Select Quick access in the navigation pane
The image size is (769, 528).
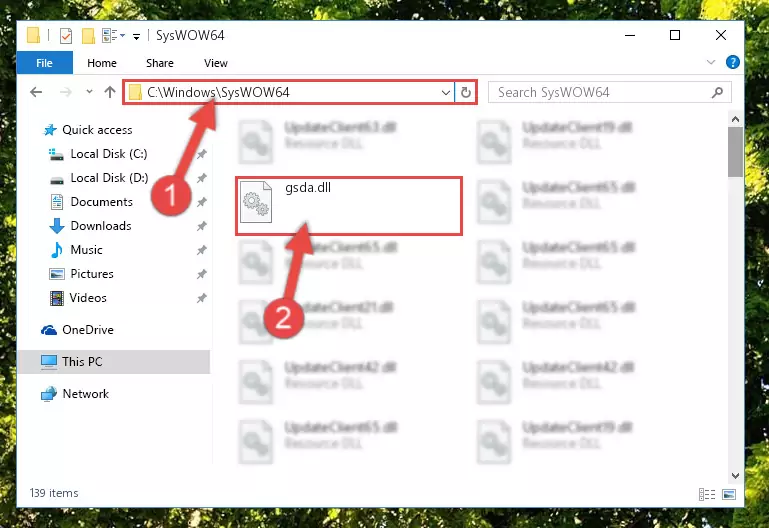(97, 130)
